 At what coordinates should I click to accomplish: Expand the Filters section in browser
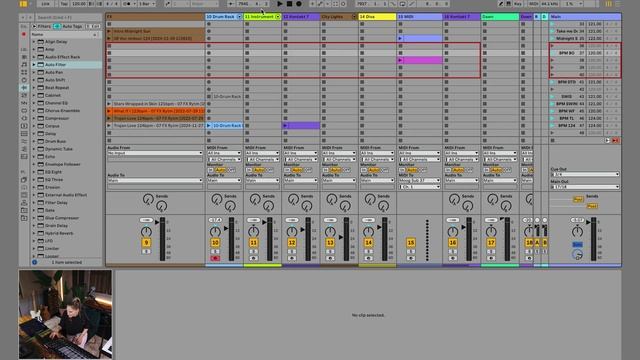tap(34, 26)
